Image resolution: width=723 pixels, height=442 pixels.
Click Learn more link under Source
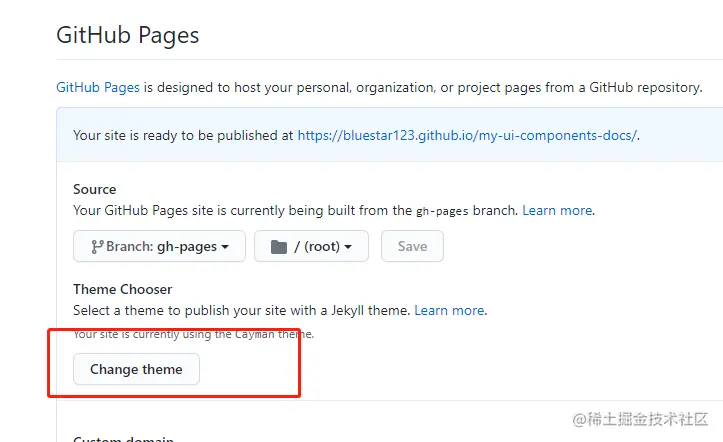557,210
